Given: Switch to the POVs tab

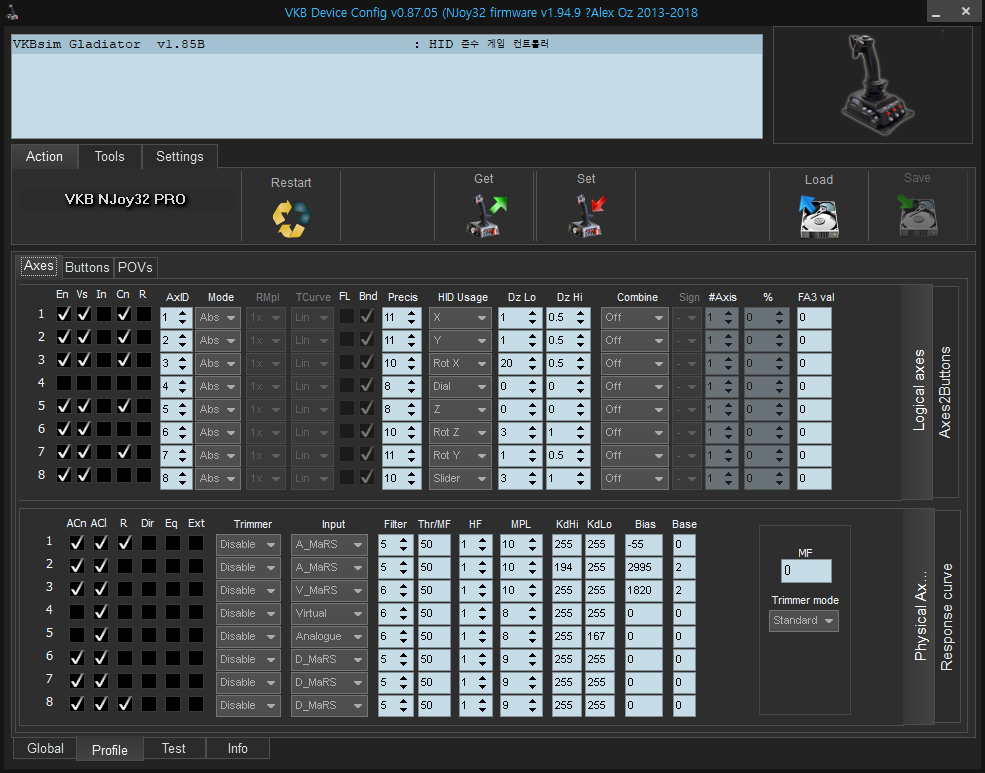Looking at the screenshot, I should (135, 267).
